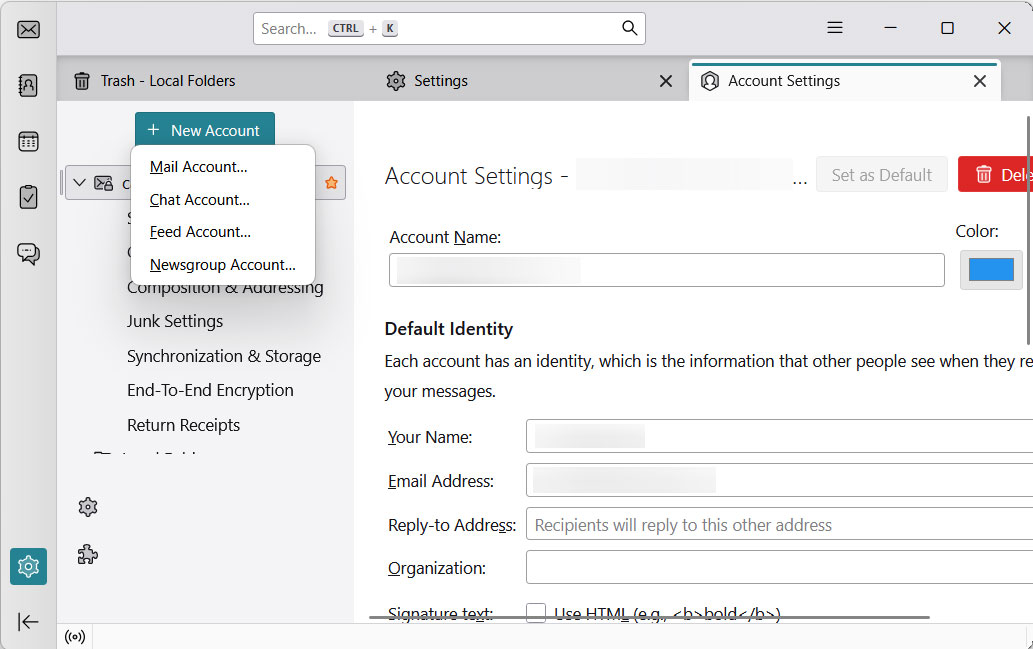Open Add-ons and Themes puzzle icon

88,555
